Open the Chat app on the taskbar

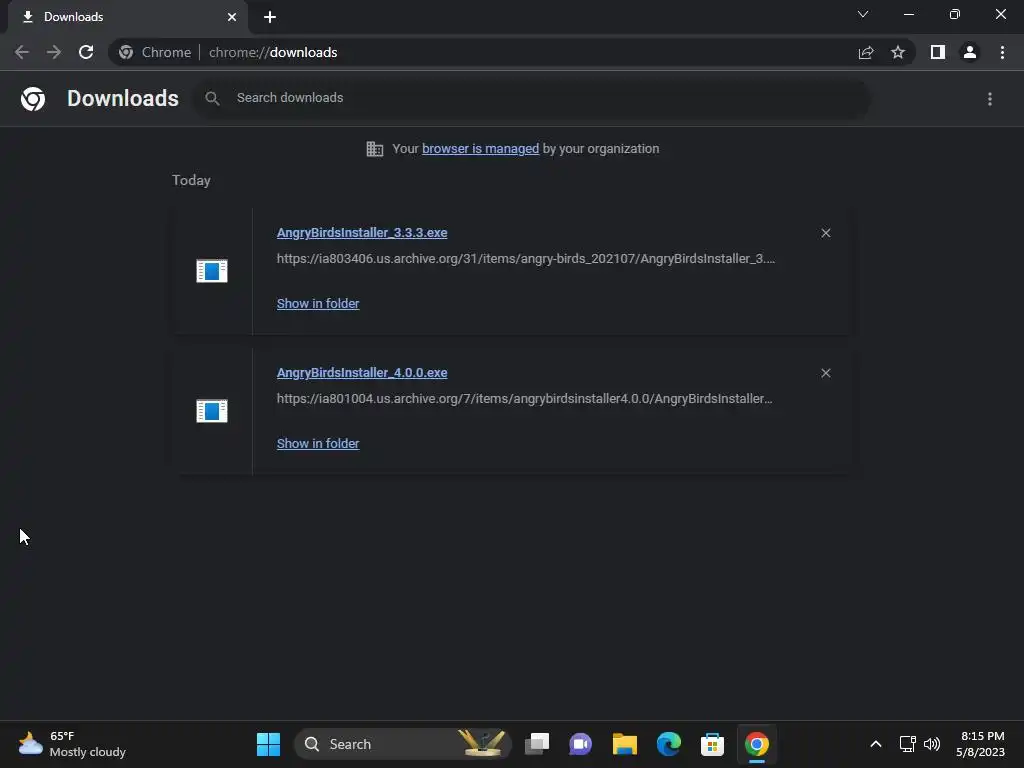point(581,744)
